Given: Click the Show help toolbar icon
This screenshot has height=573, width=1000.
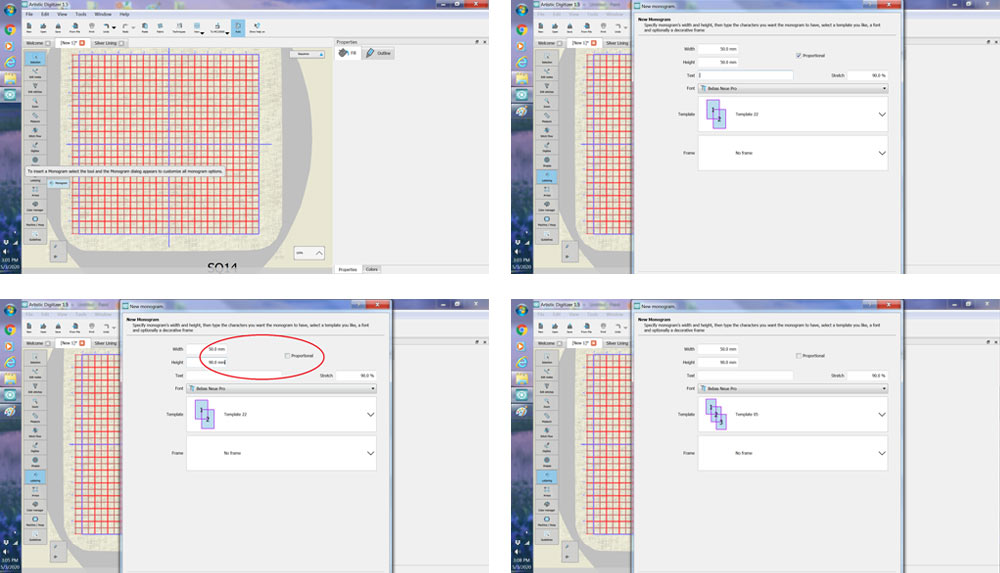Looking at the screenshot, I should (x=257, y=28).
